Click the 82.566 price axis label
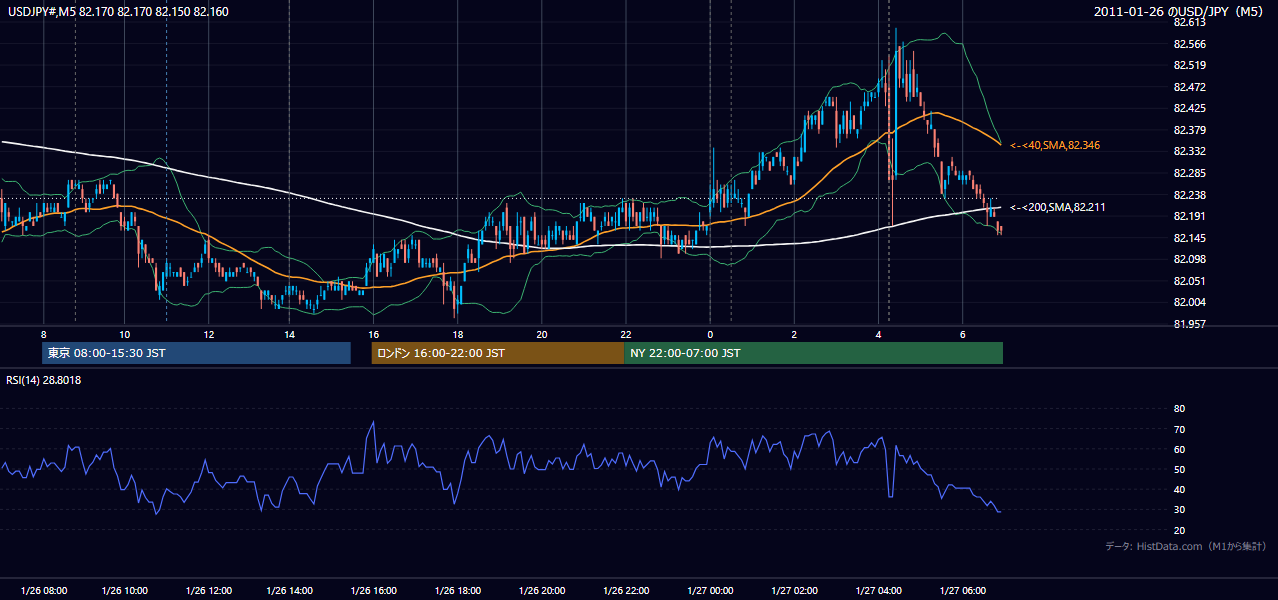 point(1189,44)
